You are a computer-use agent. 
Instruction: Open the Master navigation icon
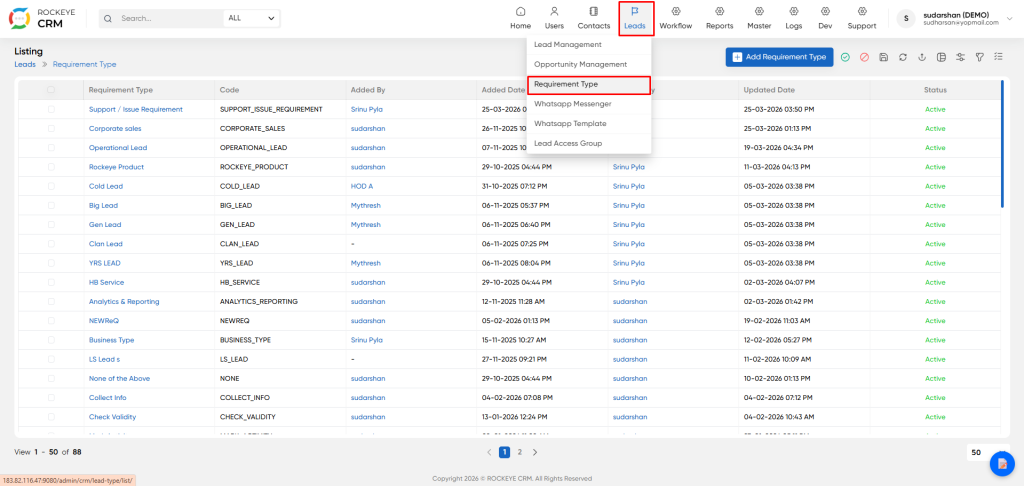[x=760, y=12]
